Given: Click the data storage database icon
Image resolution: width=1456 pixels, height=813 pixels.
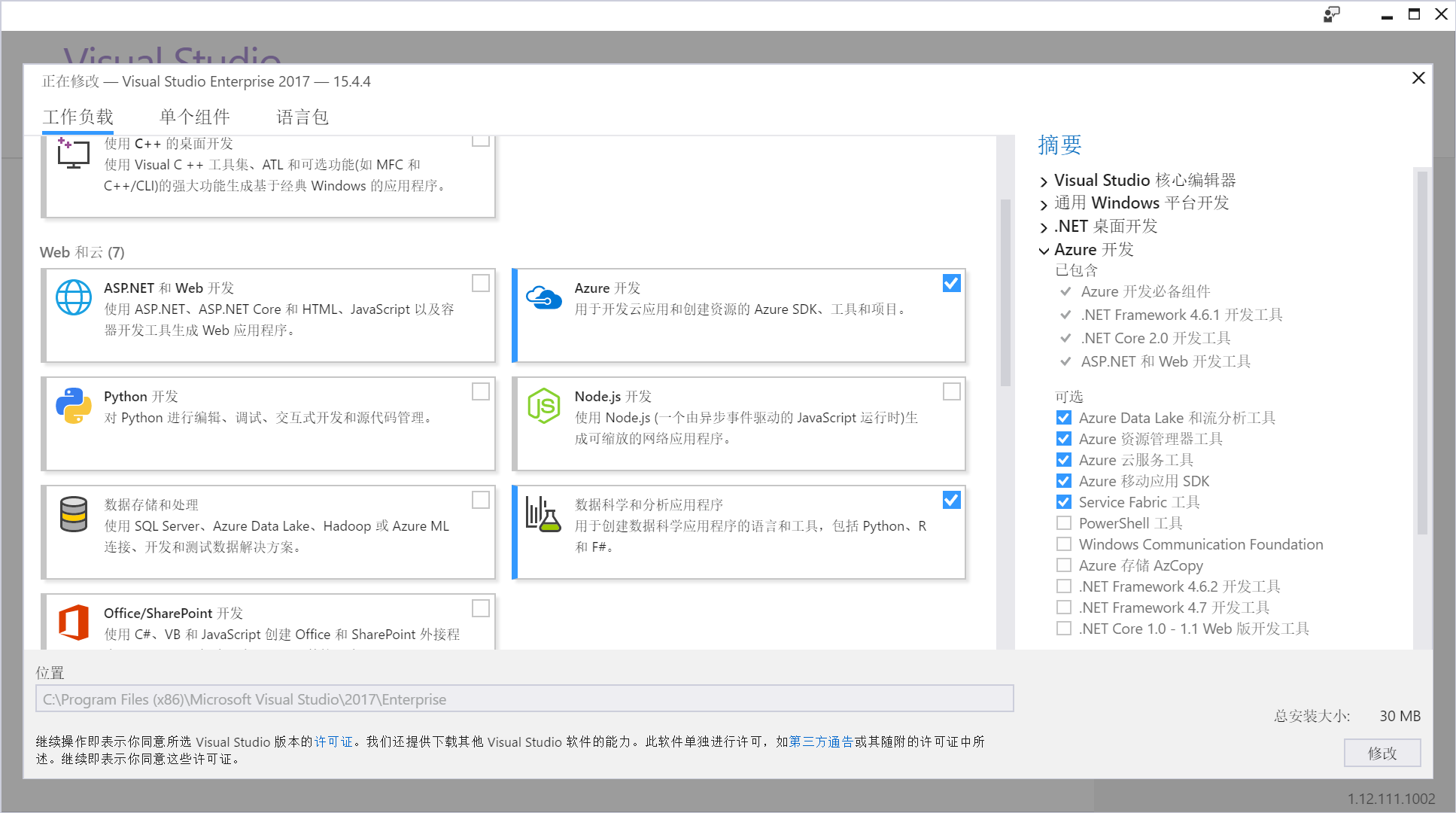Looking at the screenshot, I should pos(74,514).
